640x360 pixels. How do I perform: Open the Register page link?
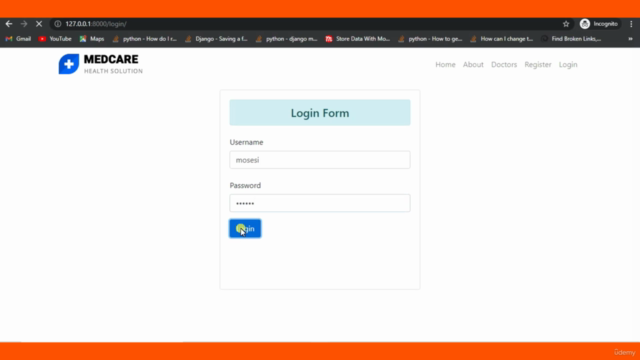538,64
